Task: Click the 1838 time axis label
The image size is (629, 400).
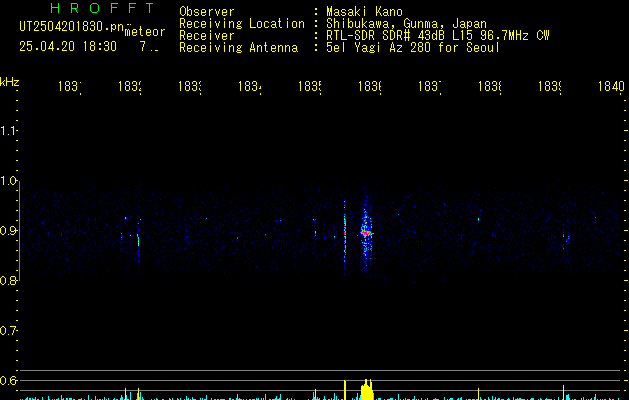Action: tap(489, 86)
